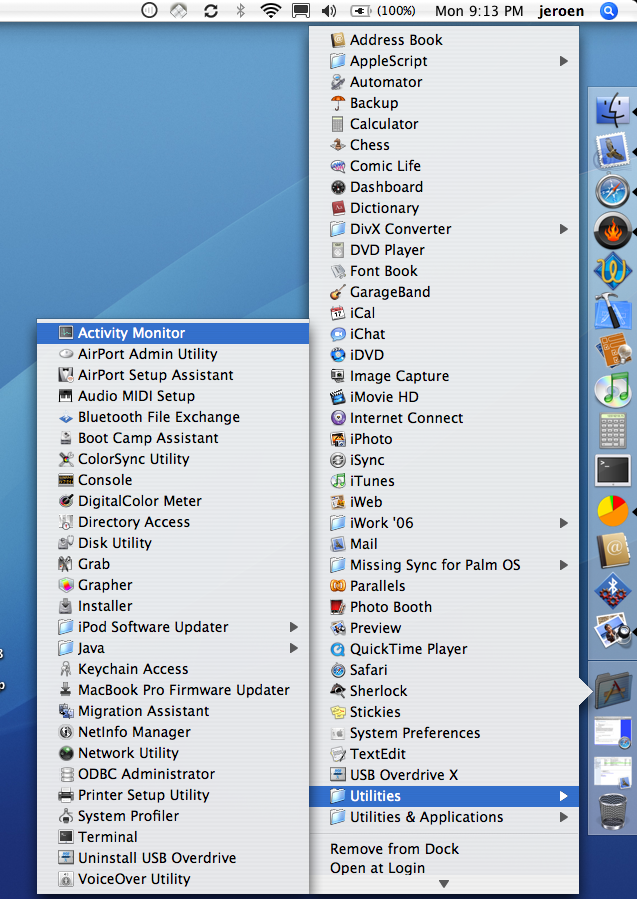Select Uninstall USB Overdrive

(173, 858)
